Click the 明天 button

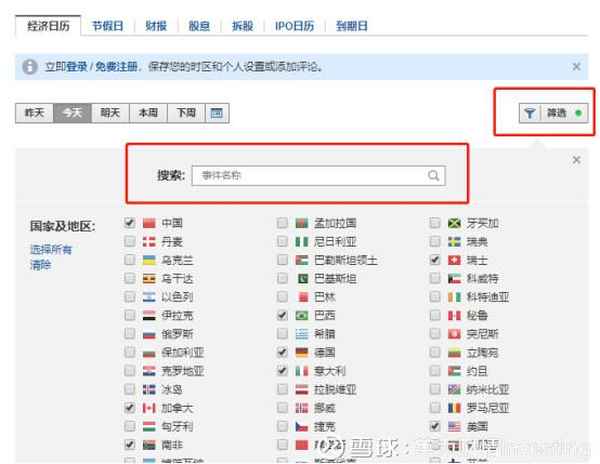(109, 113)
